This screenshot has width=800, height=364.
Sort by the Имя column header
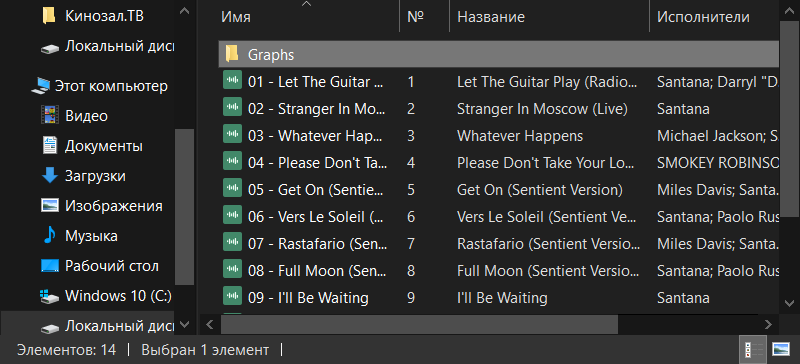pos(236,17)
